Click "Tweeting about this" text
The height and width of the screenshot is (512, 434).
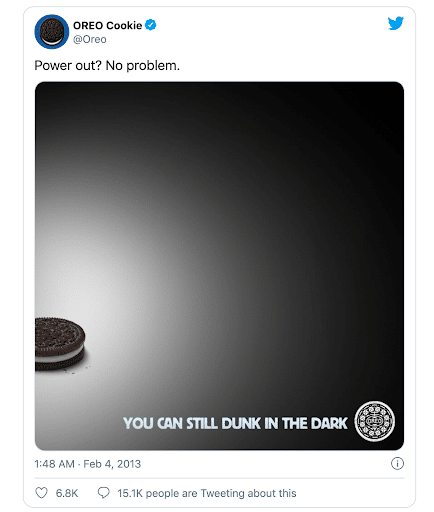(x=248, y=493)
